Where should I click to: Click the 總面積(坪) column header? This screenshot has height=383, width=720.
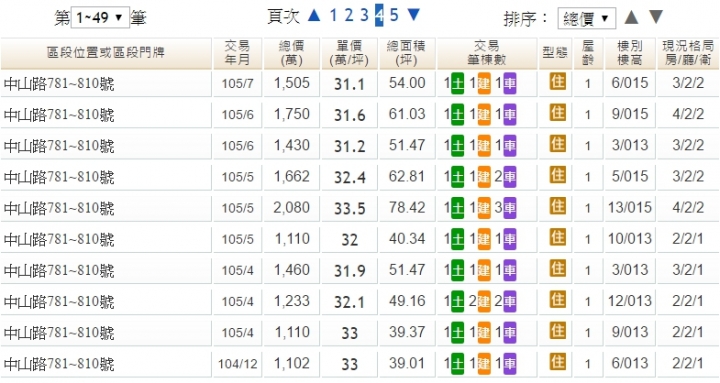pos(407,53)
